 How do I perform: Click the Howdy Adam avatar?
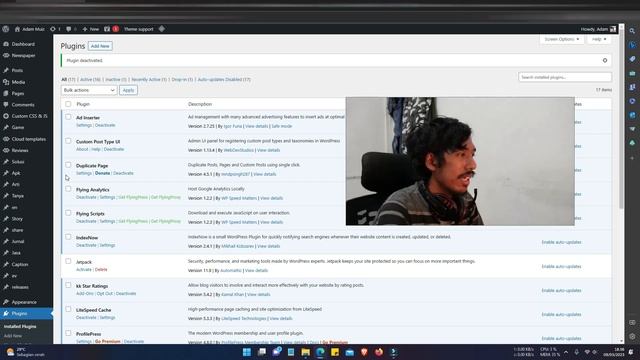tap(613, 29)
